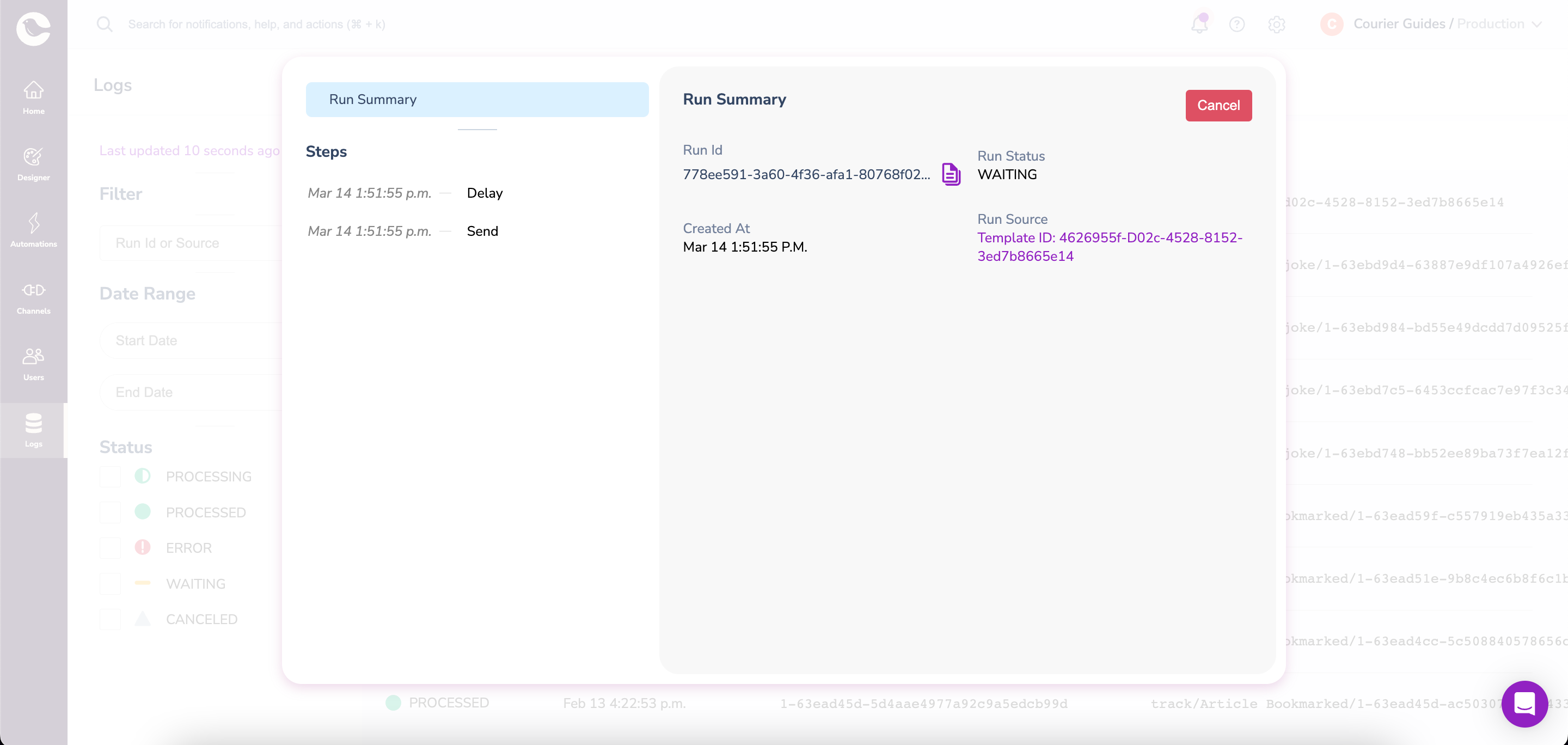Viewport: 1568px width, 745px height.
Task: Open the Designer panel
Action: (33, 163)
